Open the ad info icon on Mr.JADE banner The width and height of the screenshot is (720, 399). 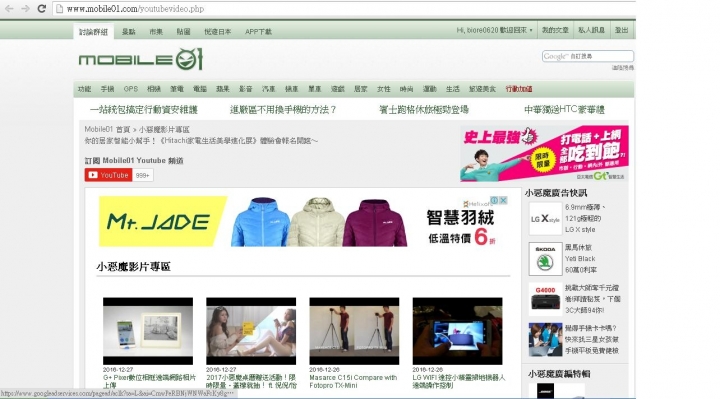coord(495,201)
